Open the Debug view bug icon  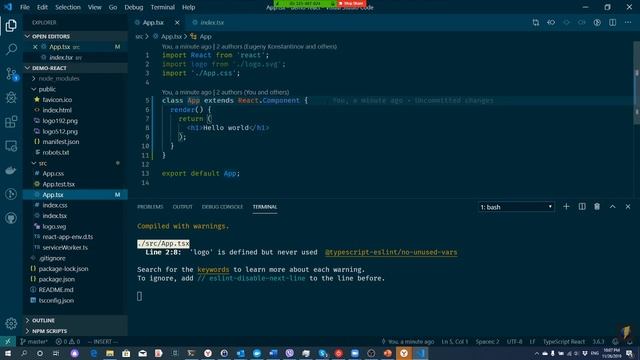(11, 97)
